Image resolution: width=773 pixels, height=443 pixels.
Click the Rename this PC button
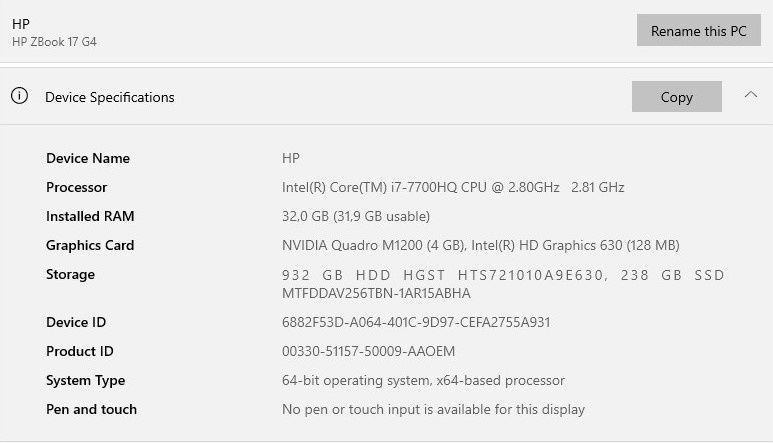coord(698,31)
